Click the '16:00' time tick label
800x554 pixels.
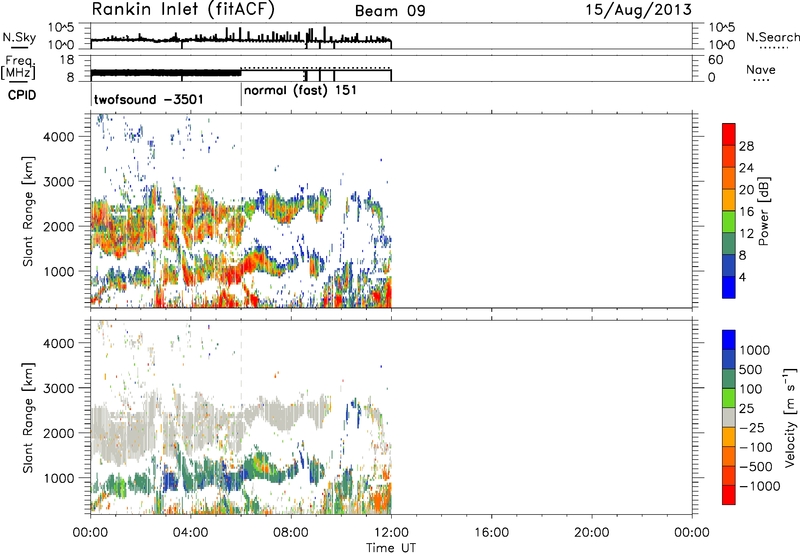[x=491, y=533]
